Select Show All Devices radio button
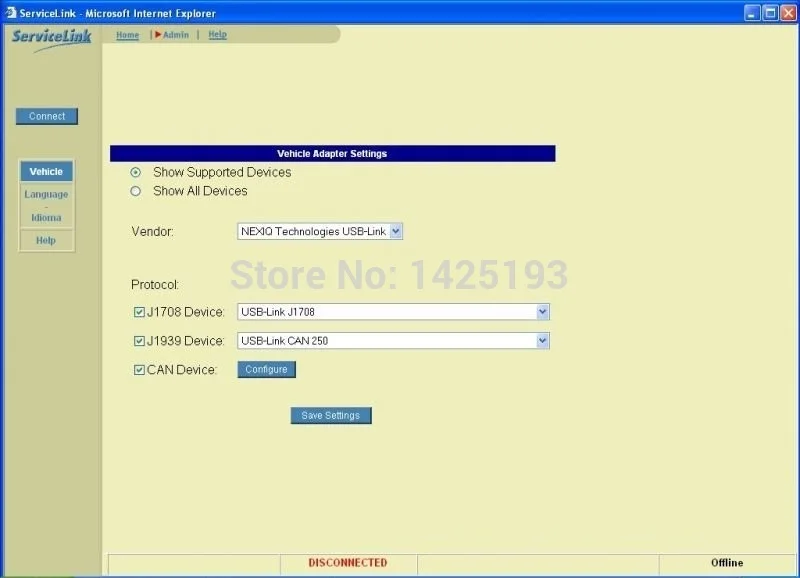The height and width of the screenshot is (578, 800). tap(135, 191)
